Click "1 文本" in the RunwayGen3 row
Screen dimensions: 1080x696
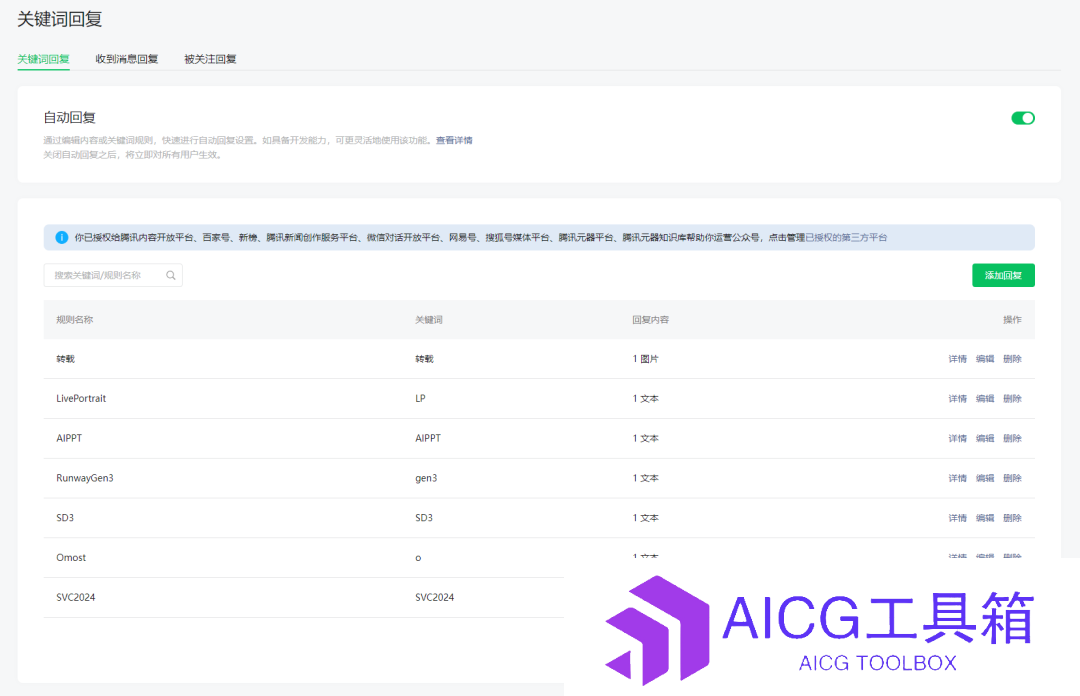pyautogui.click(x=645, y=478)
